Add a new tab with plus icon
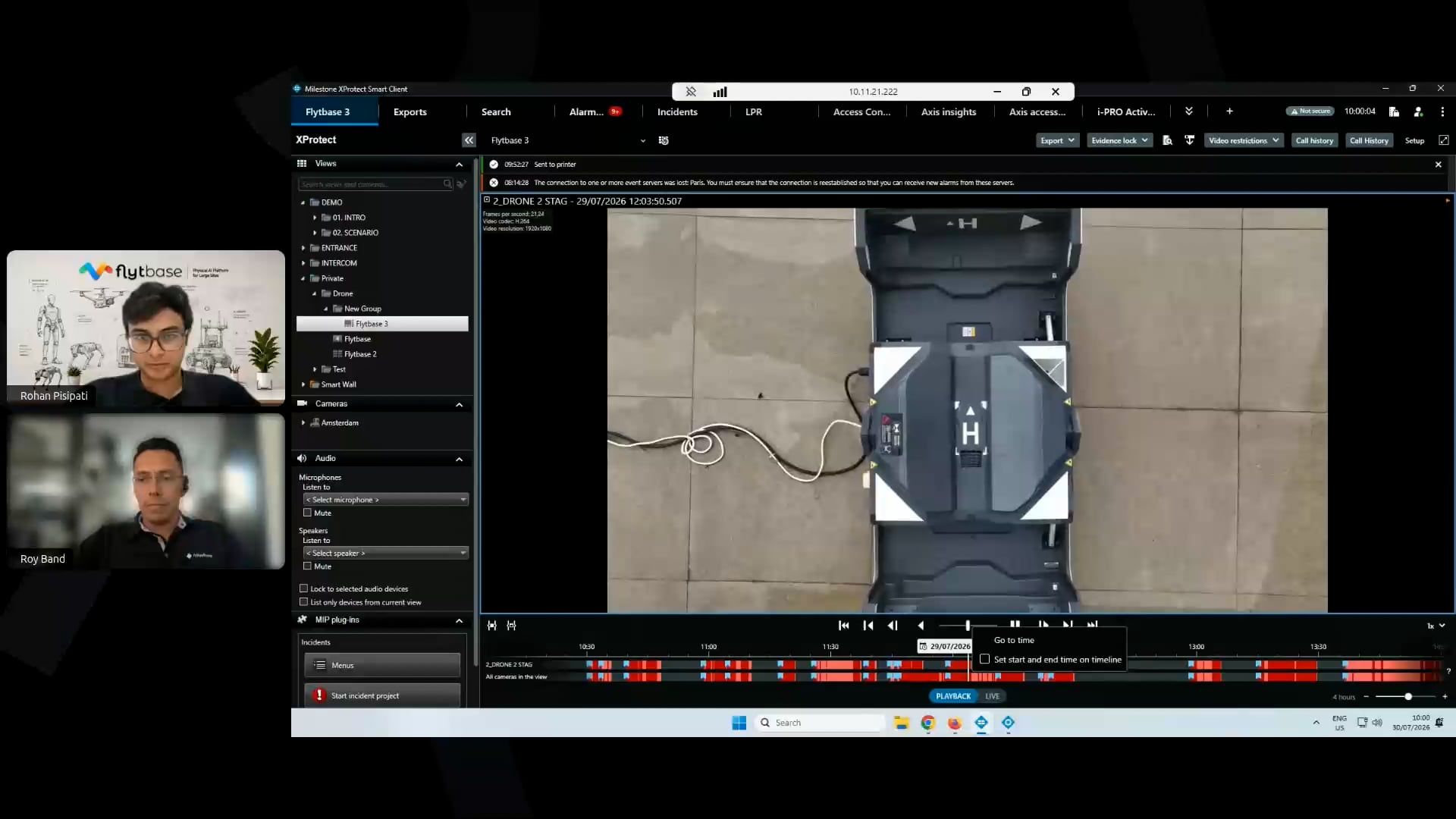 (x=1229, y=111)
